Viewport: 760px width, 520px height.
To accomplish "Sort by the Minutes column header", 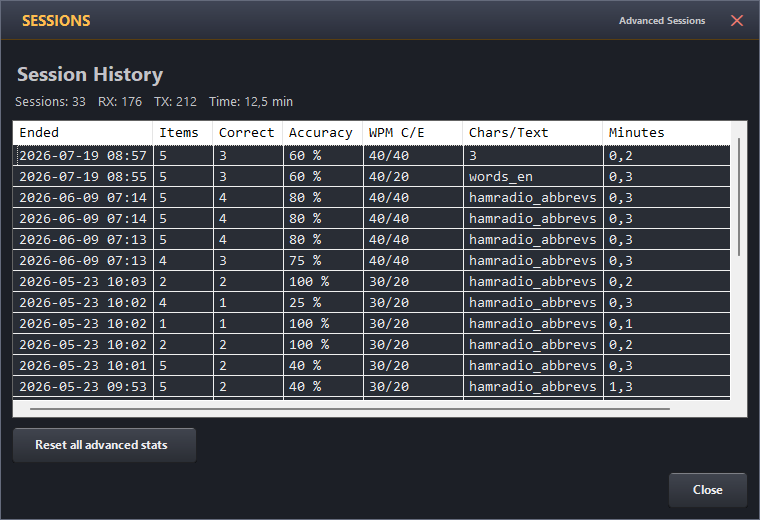I will pos(666,133).
